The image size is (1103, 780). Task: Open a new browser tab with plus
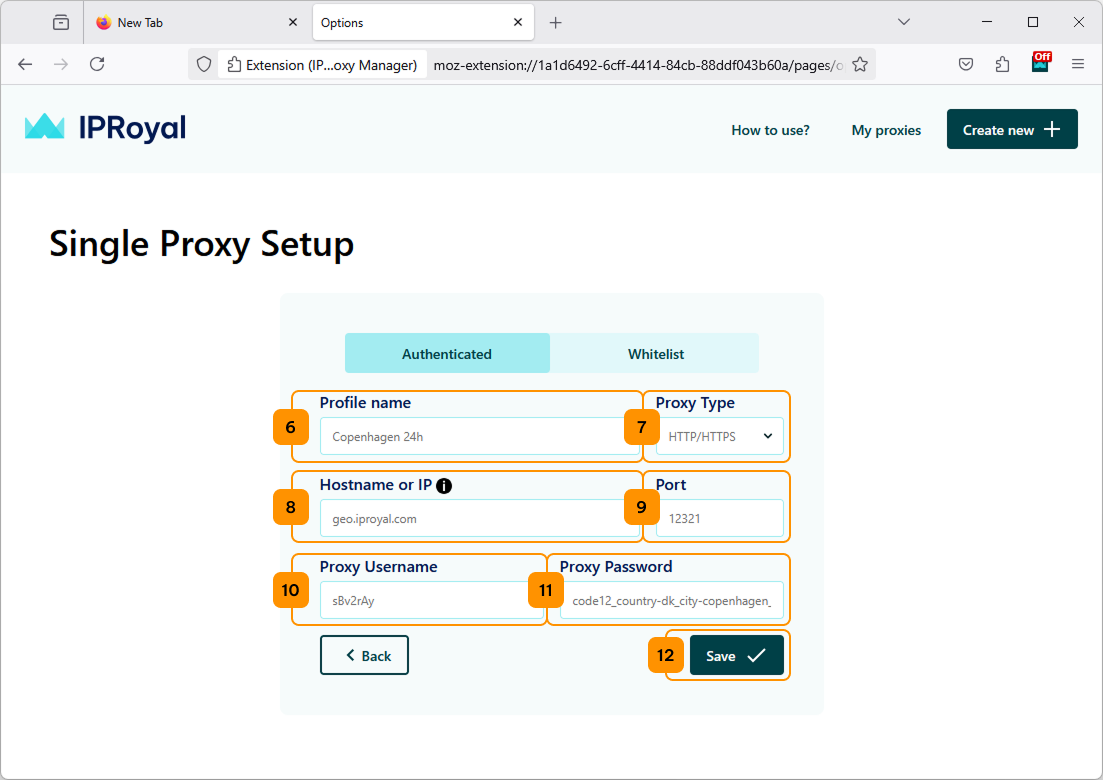[556, 23]
